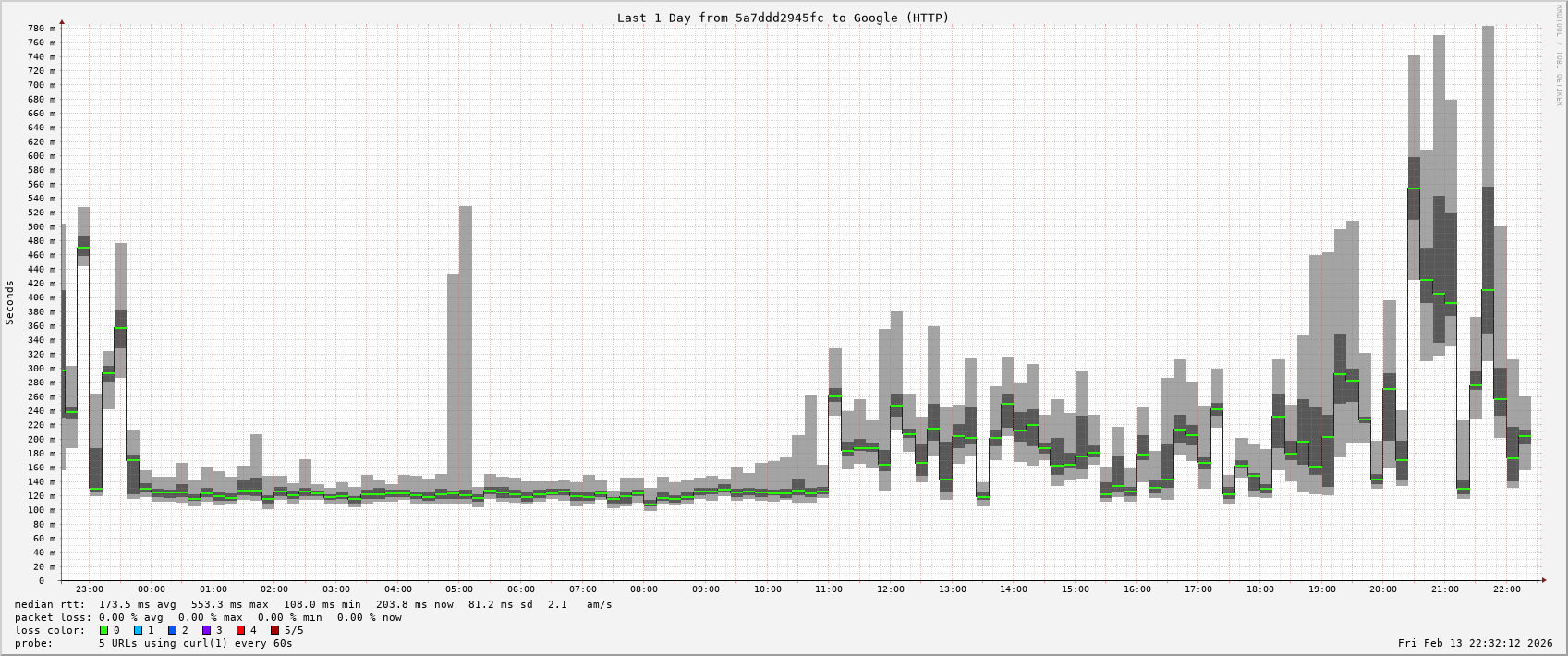The image size is (1568, 656).
Task: Click the packet loss statistics line
Action: pos(208,617)
